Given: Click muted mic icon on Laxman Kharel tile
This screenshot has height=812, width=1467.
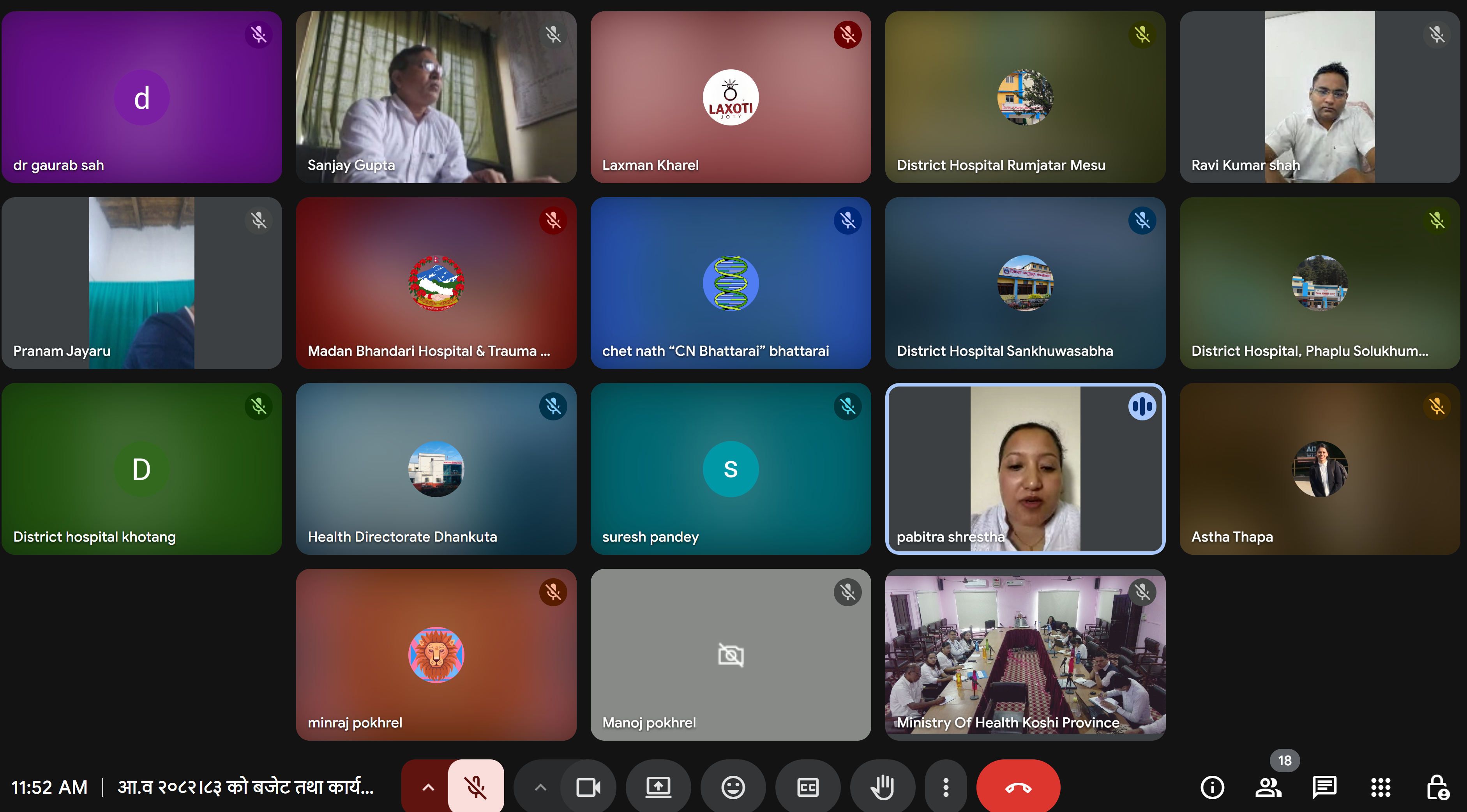Looking at the screenshot, I should (x=847, y=35).
